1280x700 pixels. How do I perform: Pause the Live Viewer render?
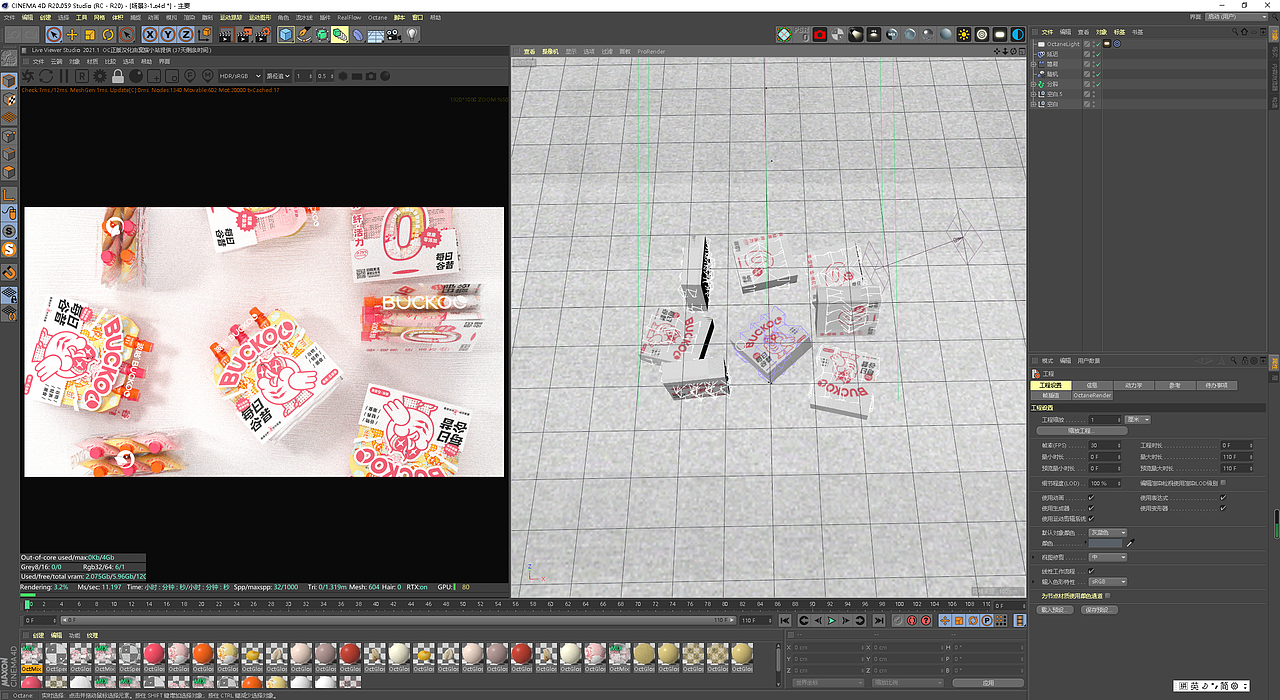64,76
